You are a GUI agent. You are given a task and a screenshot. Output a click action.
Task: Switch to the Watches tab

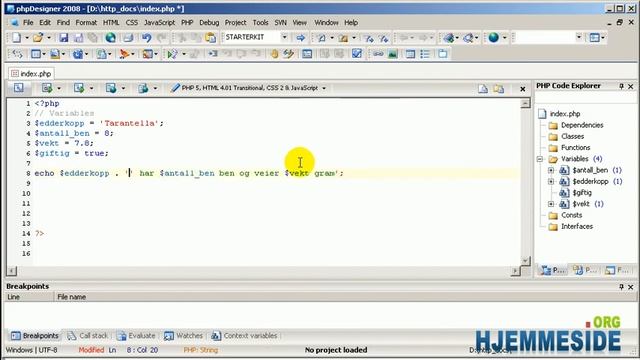[183, 336]
